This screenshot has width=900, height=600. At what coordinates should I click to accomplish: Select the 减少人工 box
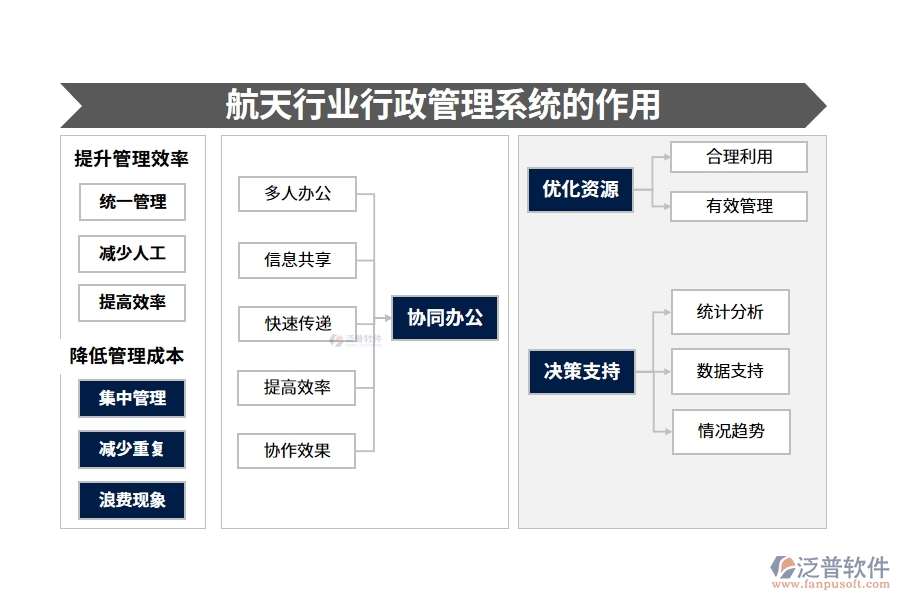pyautogui.click(x=132, y=254)
